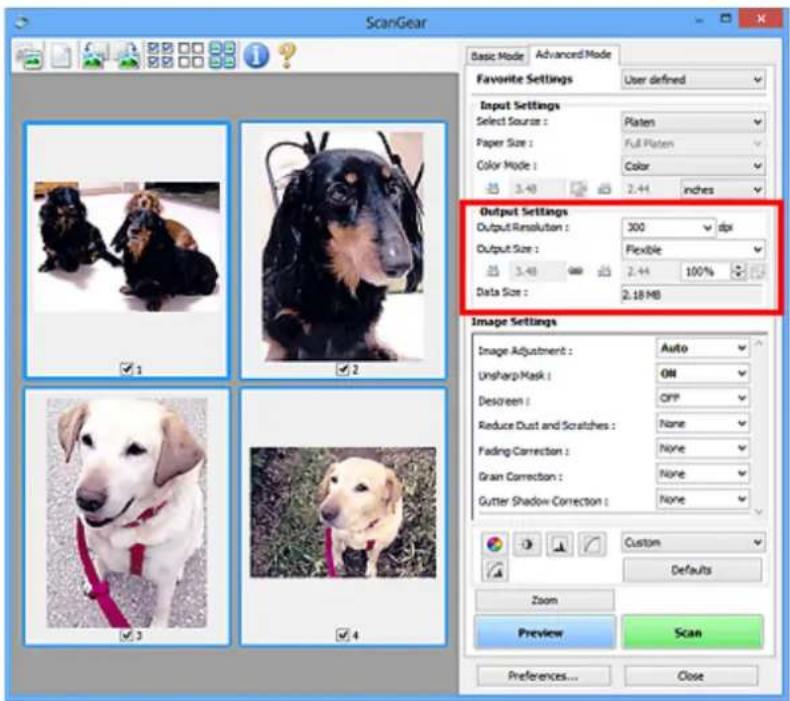Toggle the checkbox for image 4
790x701 pixels.
click(342, 635)
